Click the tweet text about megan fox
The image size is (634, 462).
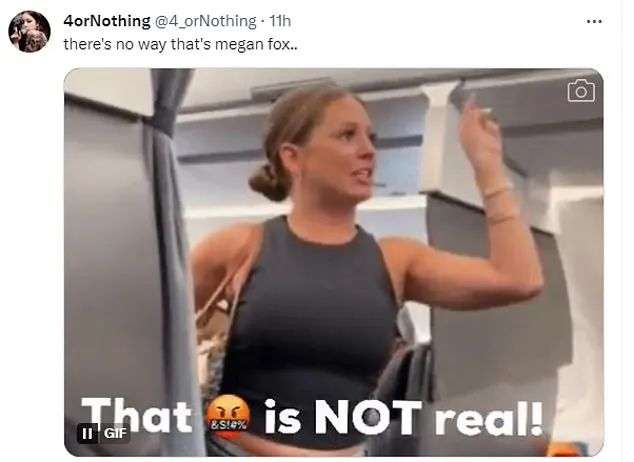(x=181, y=44)
